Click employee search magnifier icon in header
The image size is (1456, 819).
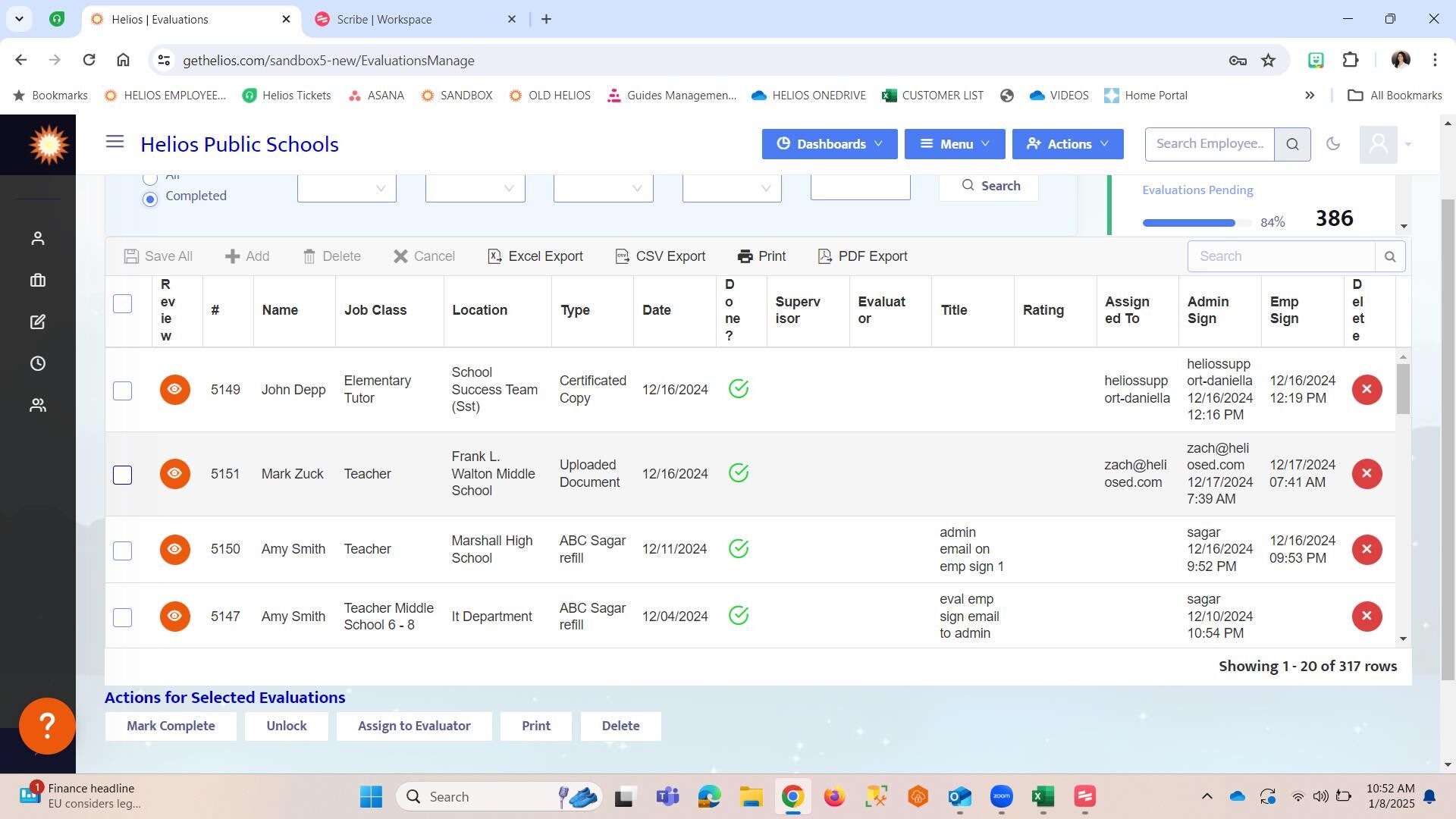[1293, 144]
